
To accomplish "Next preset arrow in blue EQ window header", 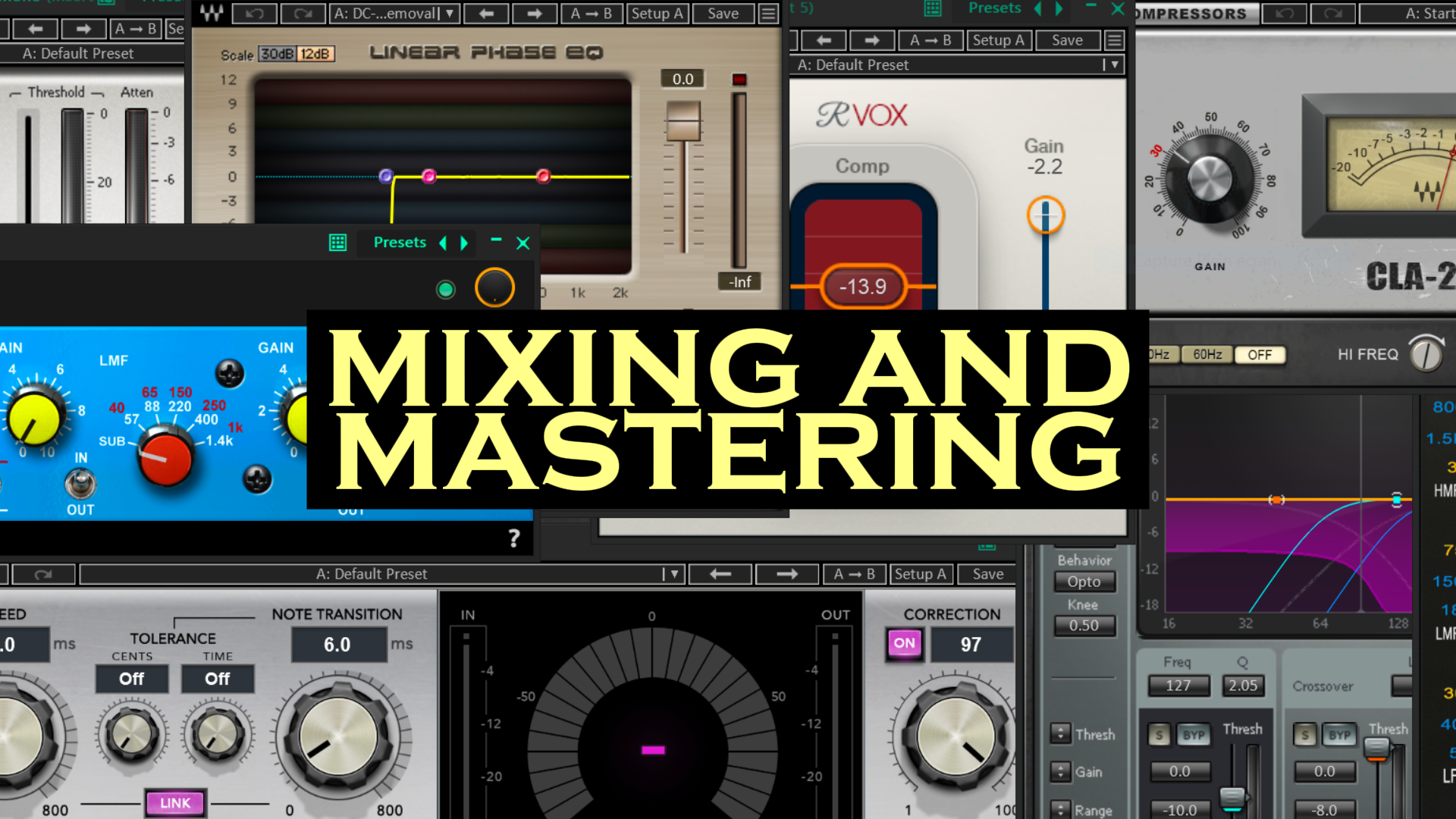I will pos(464,243).
